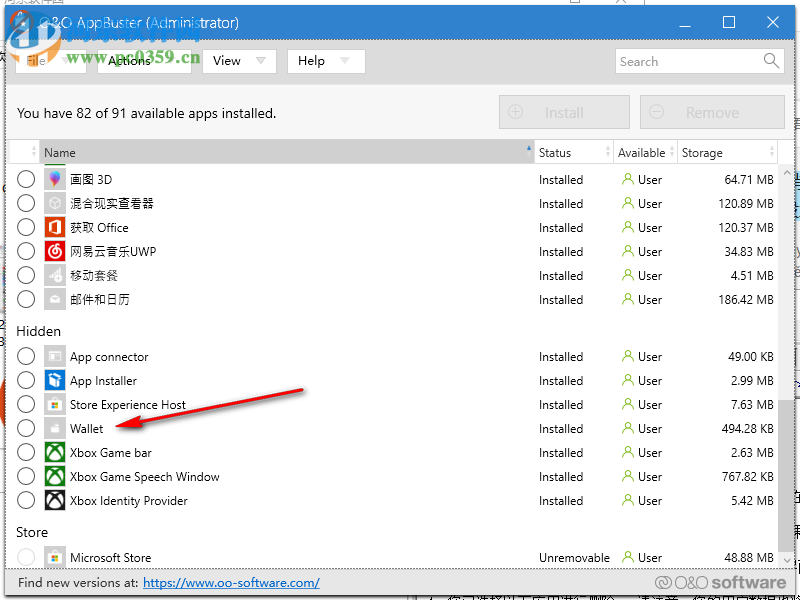The height and width of the screenshot is (600, 800).
Task: Click the 获取 Office app icon
Action: (54, 227)
